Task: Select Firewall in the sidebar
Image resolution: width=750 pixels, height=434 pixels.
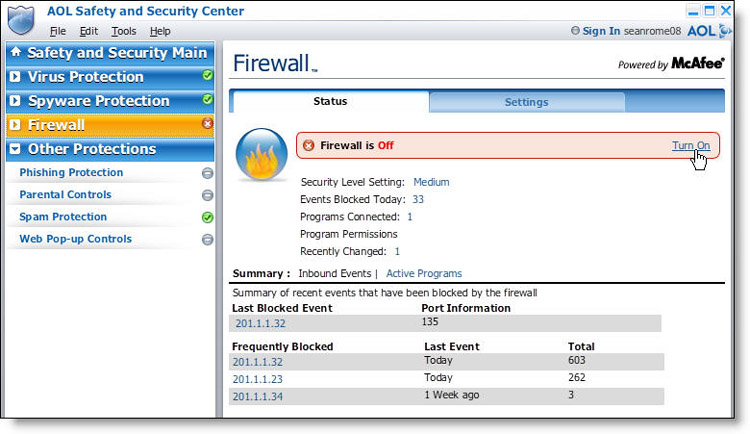Action: [x=110, y=125]
